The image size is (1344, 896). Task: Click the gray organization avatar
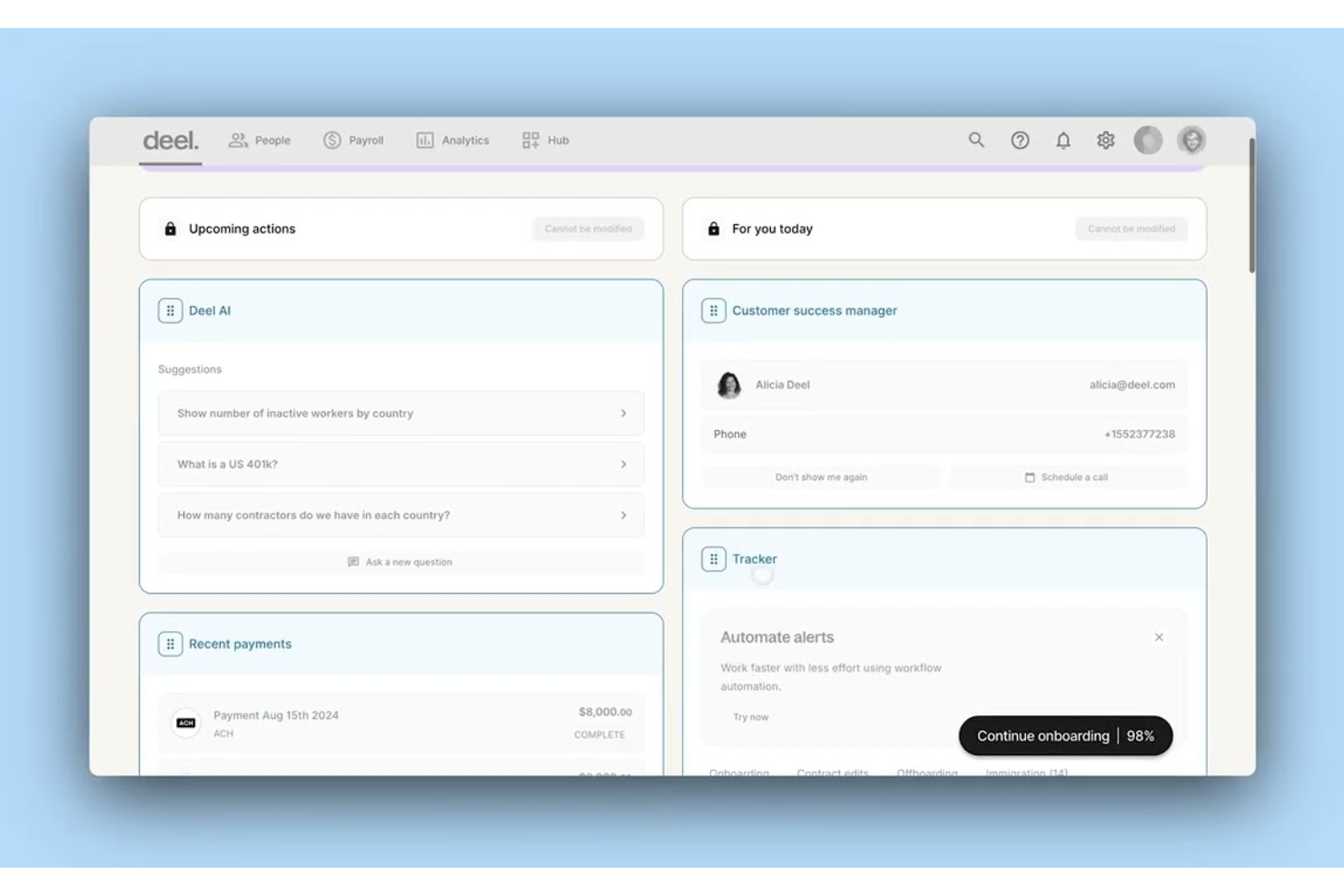point(1148,141)
